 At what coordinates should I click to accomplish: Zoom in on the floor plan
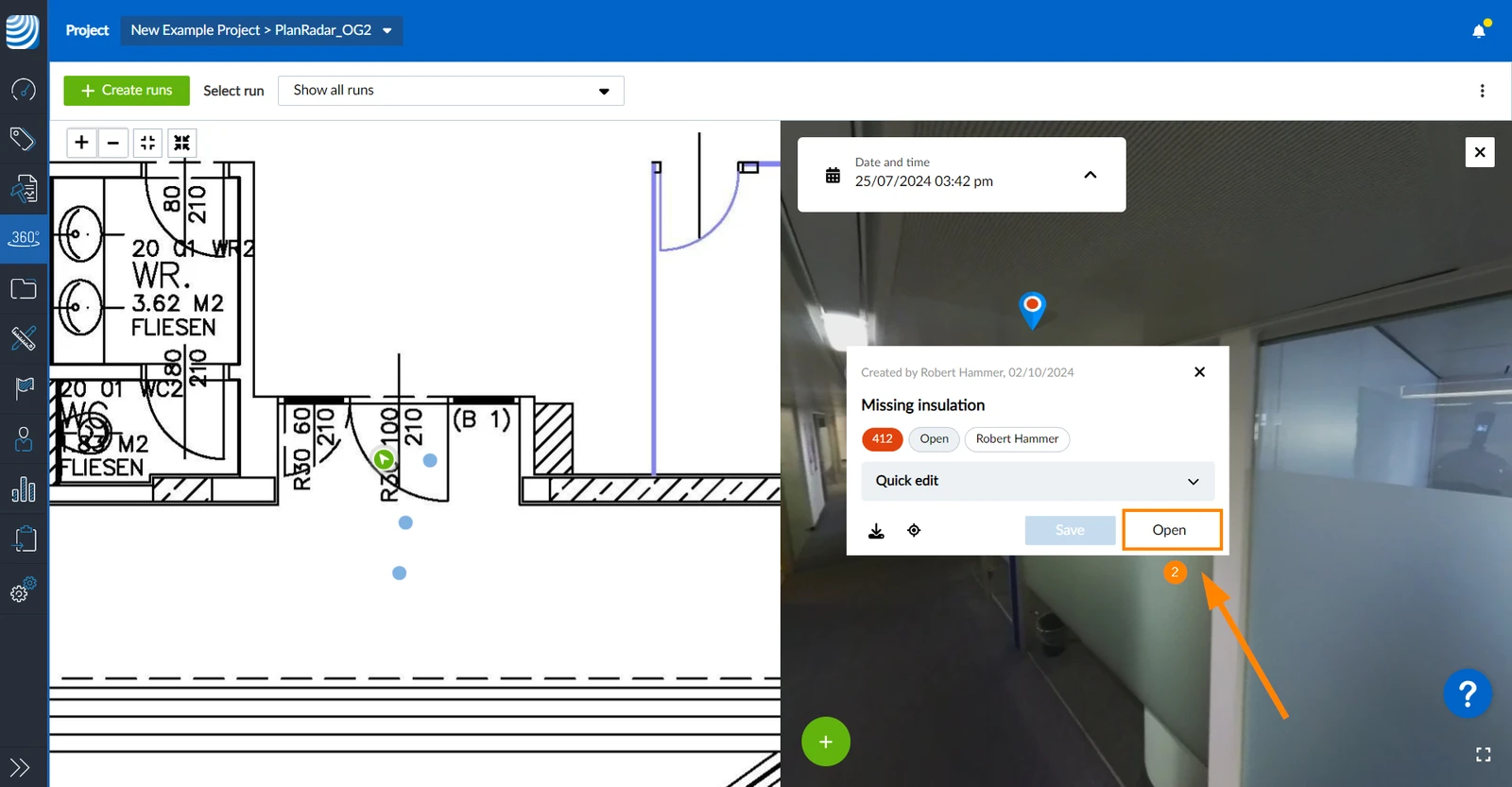(82, 143)
